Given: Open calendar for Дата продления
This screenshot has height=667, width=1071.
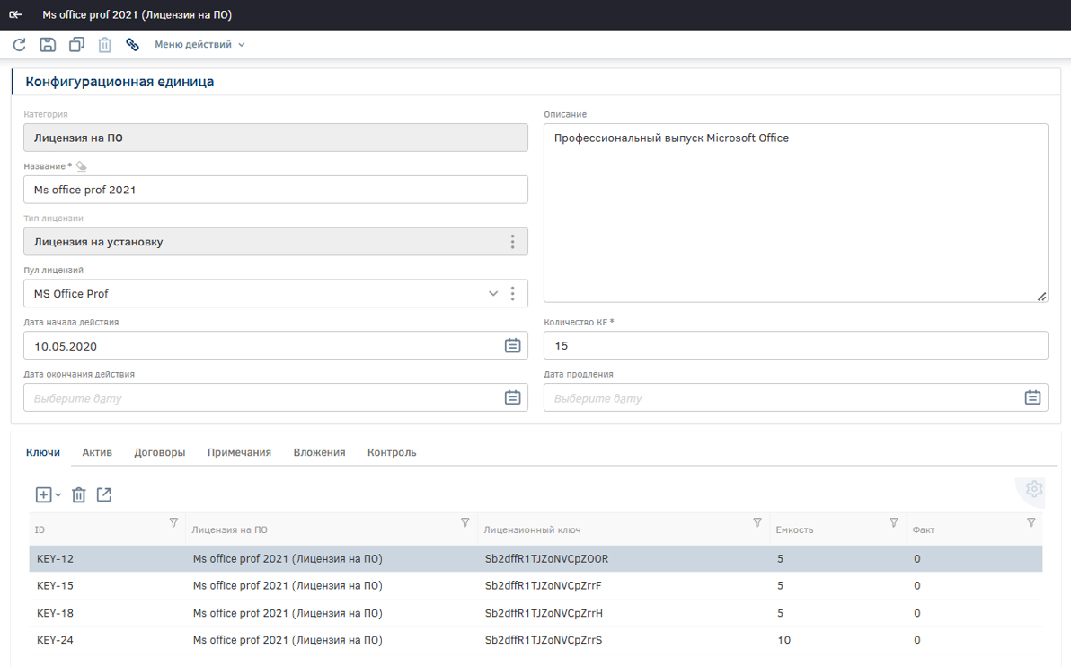Looking at the screenshot, I should tap(1032, 398).
